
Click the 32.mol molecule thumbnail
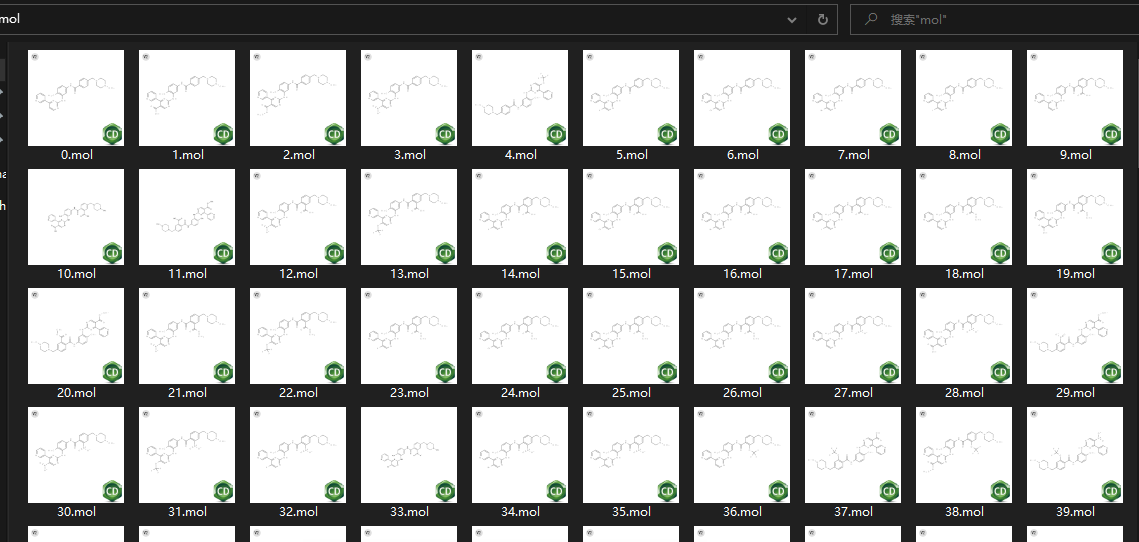[298, 455]
